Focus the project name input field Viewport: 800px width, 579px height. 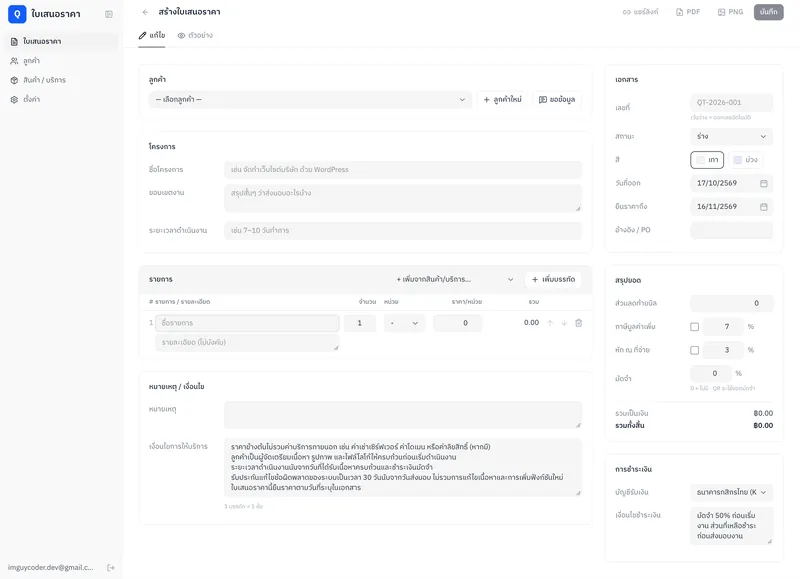403,169
